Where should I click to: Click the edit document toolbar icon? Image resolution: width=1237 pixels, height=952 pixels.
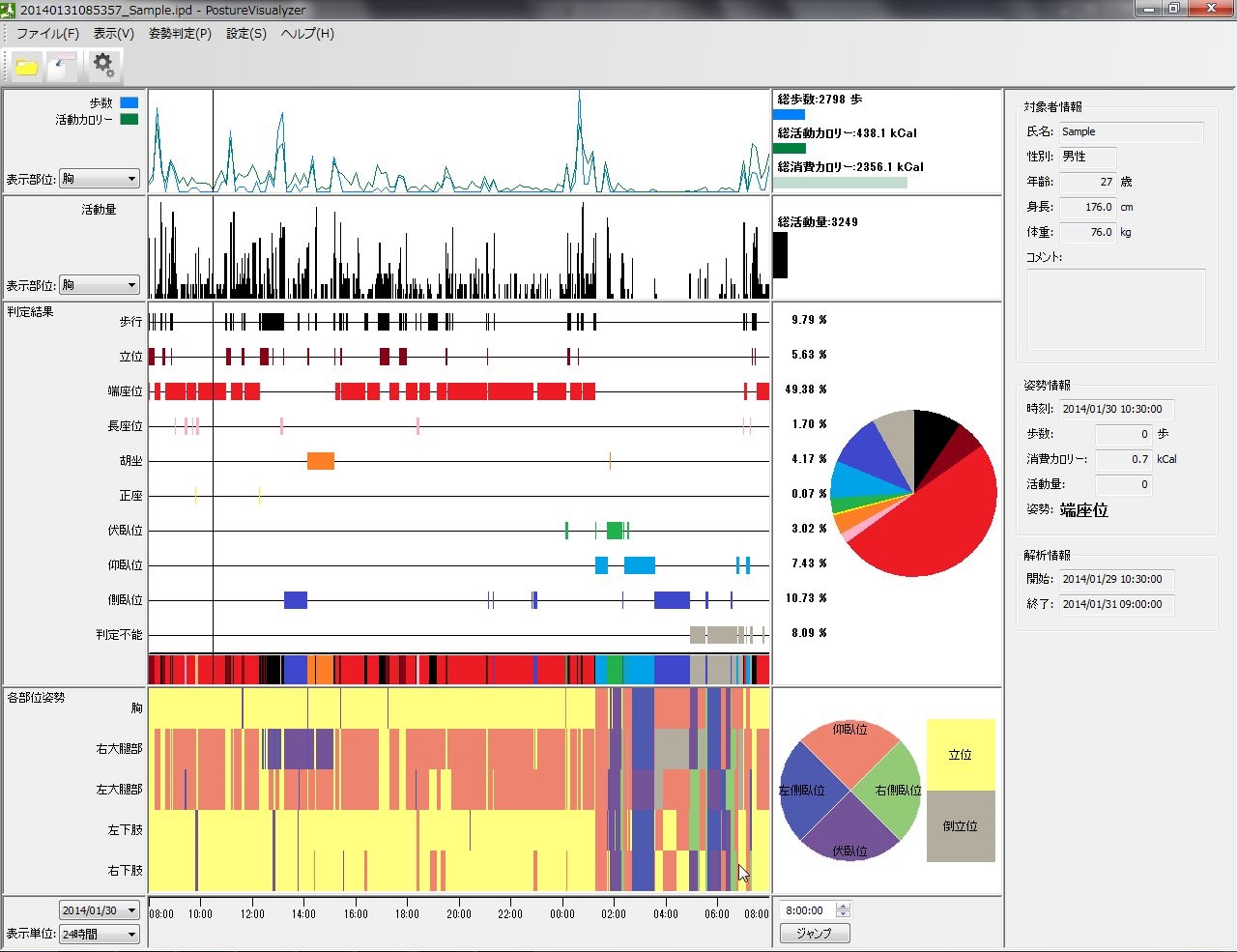click(x=63, y=66)
